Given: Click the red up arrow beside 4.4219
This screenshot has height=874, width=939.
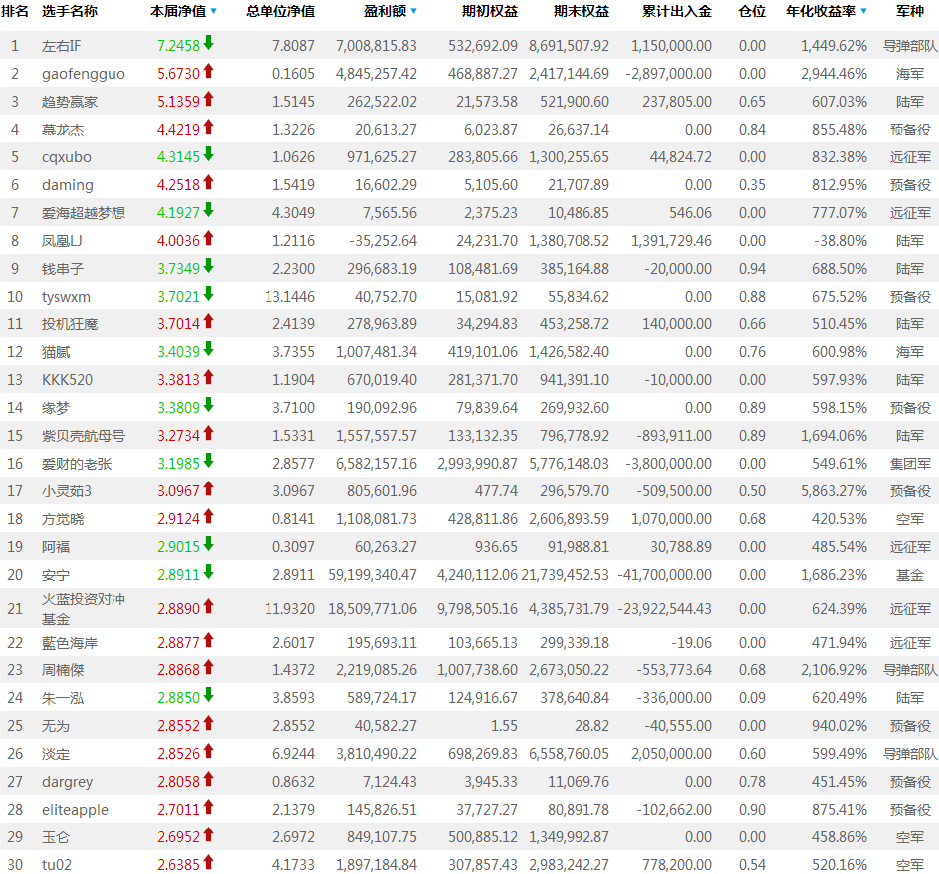Looking at the screenshot, I should pos(208,126).
